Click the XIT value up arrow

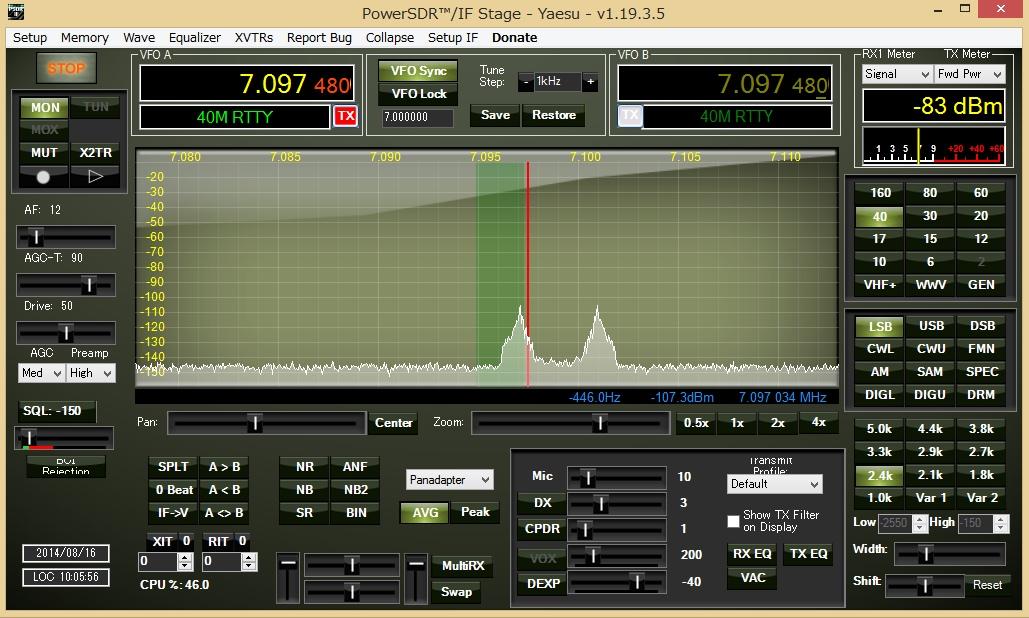click(x=186, y=558)
